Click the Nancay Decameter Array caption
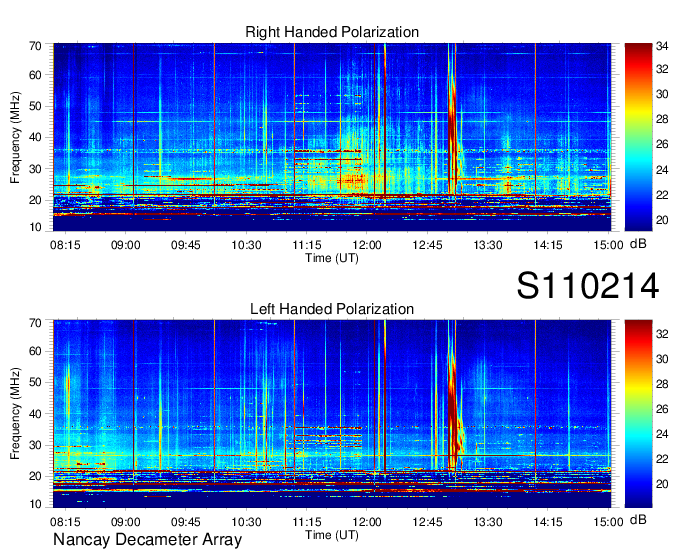The height and width of the screenshot is (552, 680). click(147, 540)
